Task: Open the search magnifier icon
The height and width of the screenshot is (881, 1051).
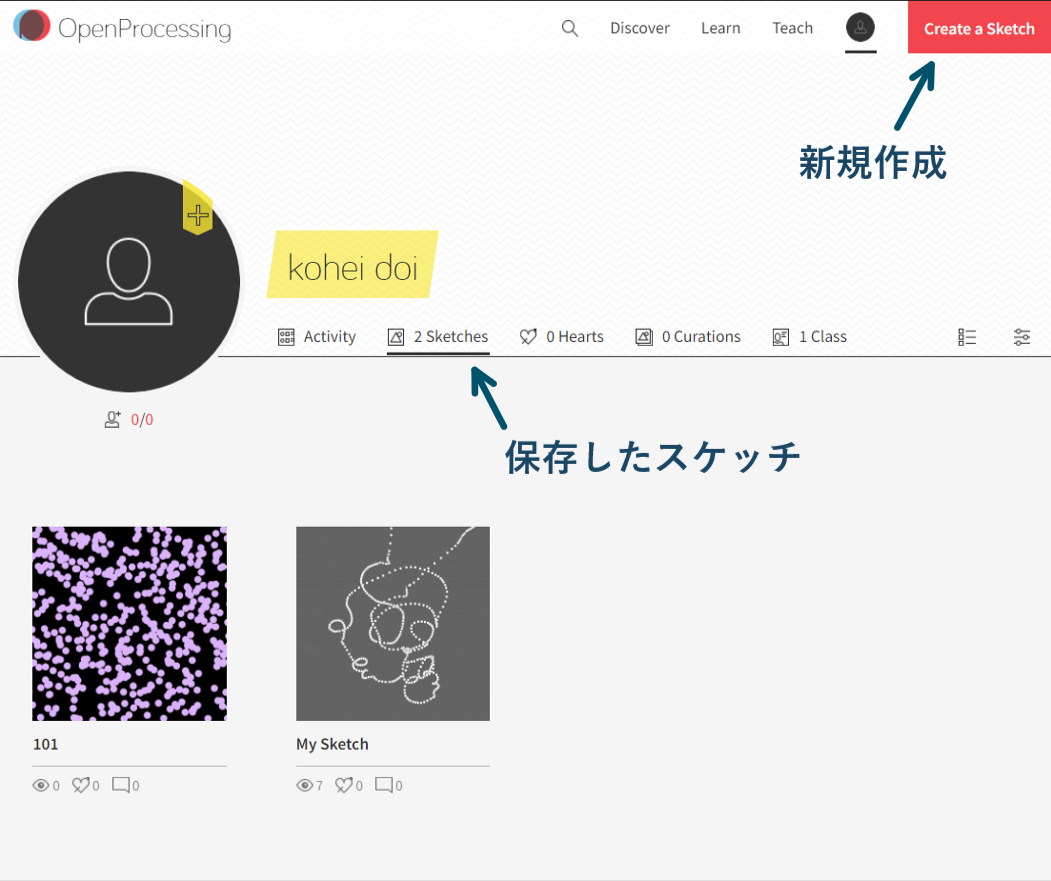Action: pos(570,28)
